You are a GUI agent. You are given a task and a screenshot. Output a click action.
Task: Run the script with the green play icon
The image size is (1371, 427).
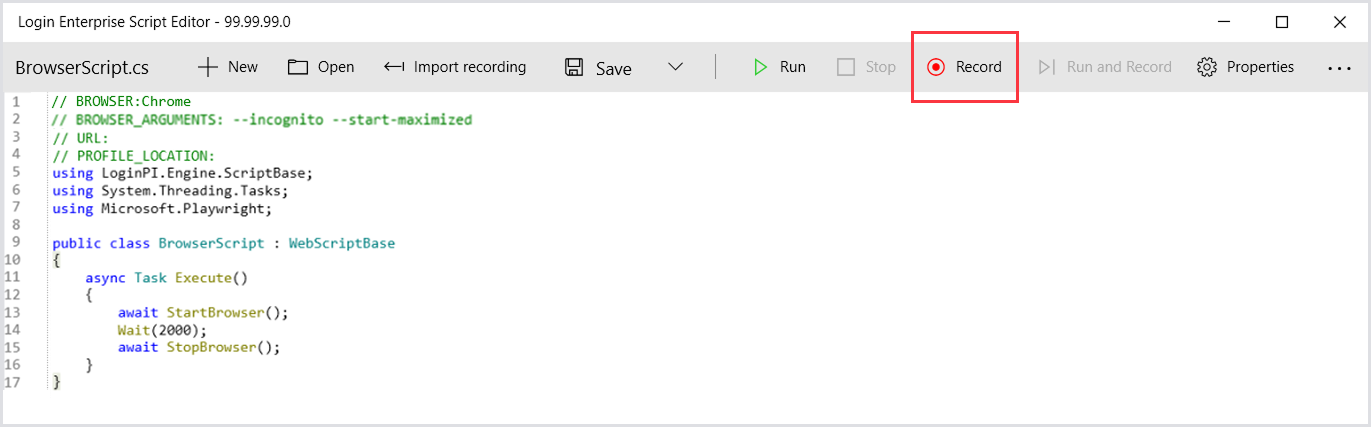coord(760,67)
